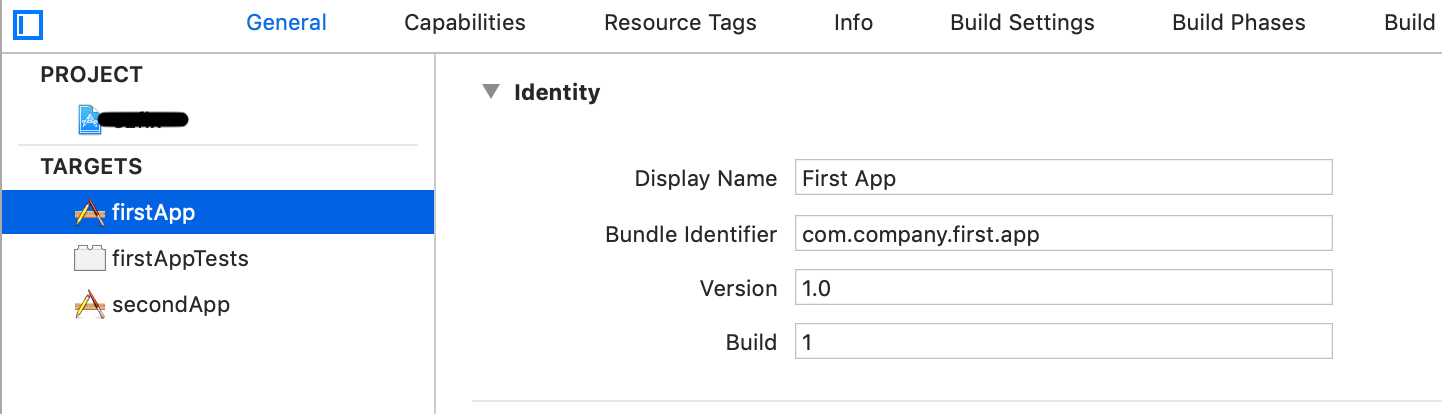Click the blue Xcode project file icon
The height and width of the screenshot is (414, 1442).
pyautogui.click(x=90, y=120)
